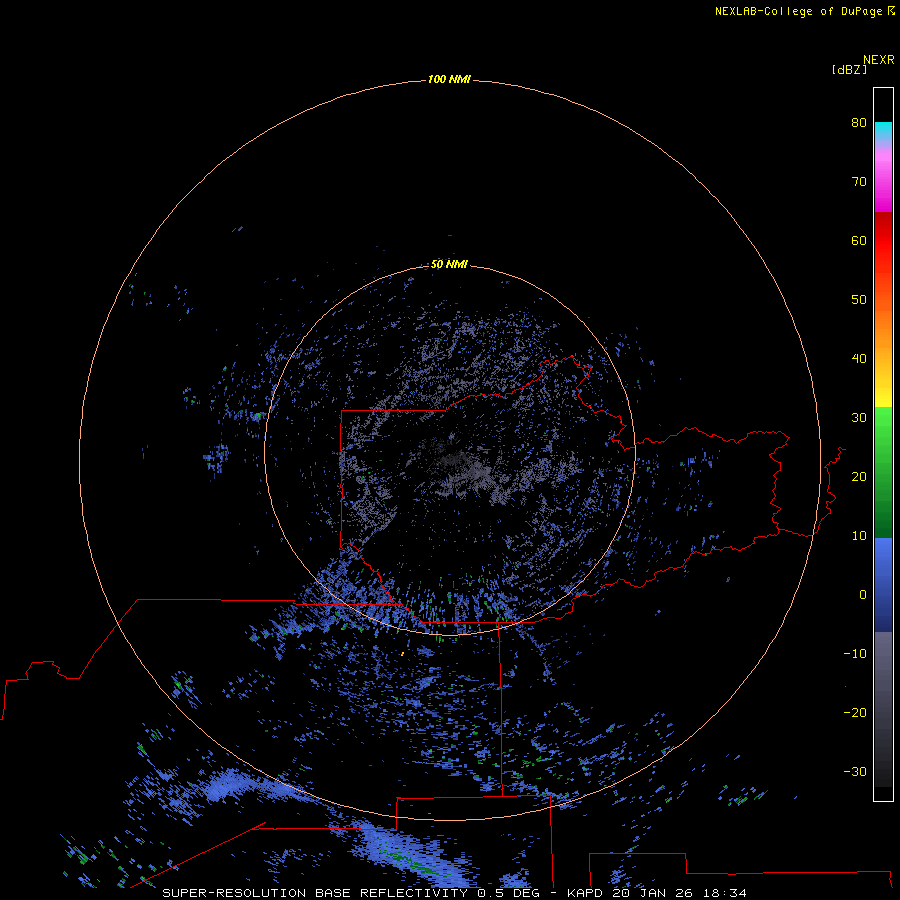The height and width of the screenshot is (900, 900).
Task: Click the 30 value on dBZ scale
Action: coord(859,418)
